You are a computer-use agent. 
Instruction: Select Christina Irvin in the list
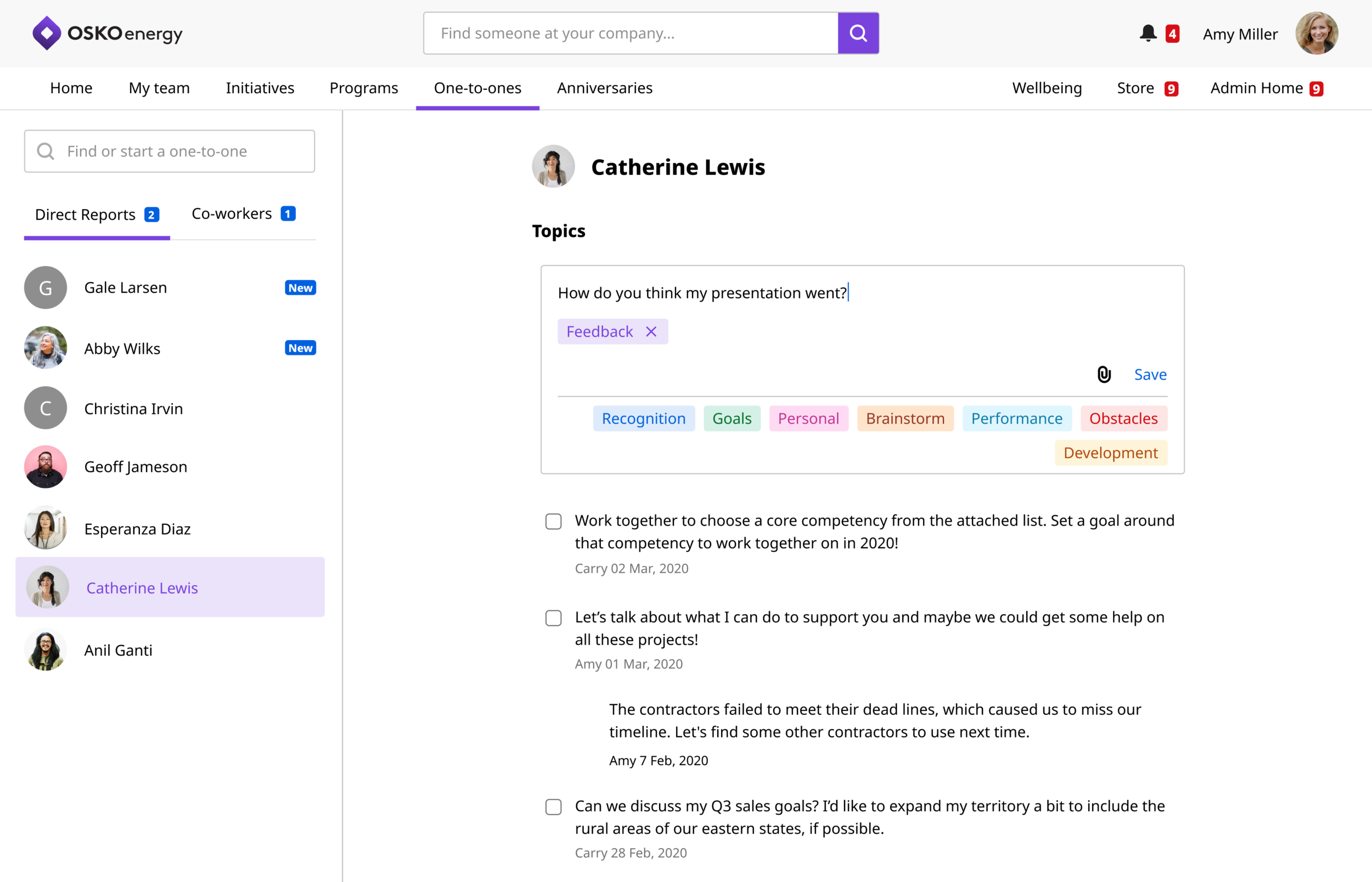pos(170,408)
